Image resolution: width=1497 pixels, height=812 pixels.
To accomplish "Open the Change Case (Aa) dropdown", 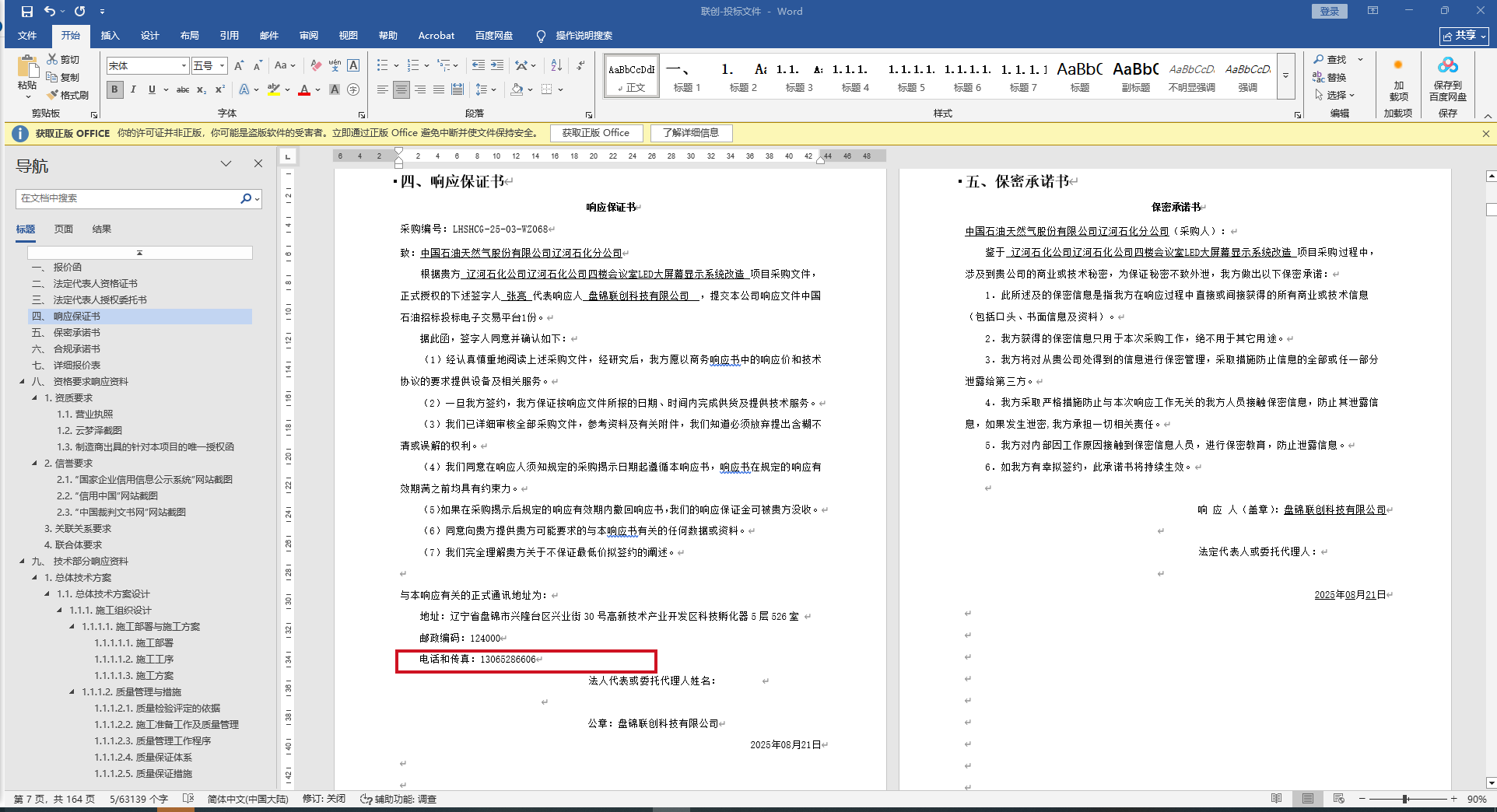I will [x=285, y=66].
